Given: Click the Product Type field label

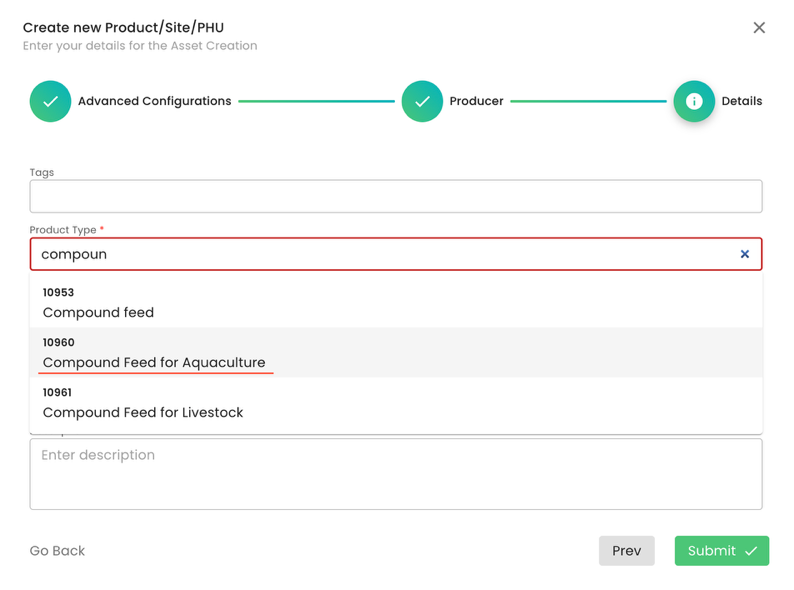Looking at the screenshot, I should pos(62,230).
